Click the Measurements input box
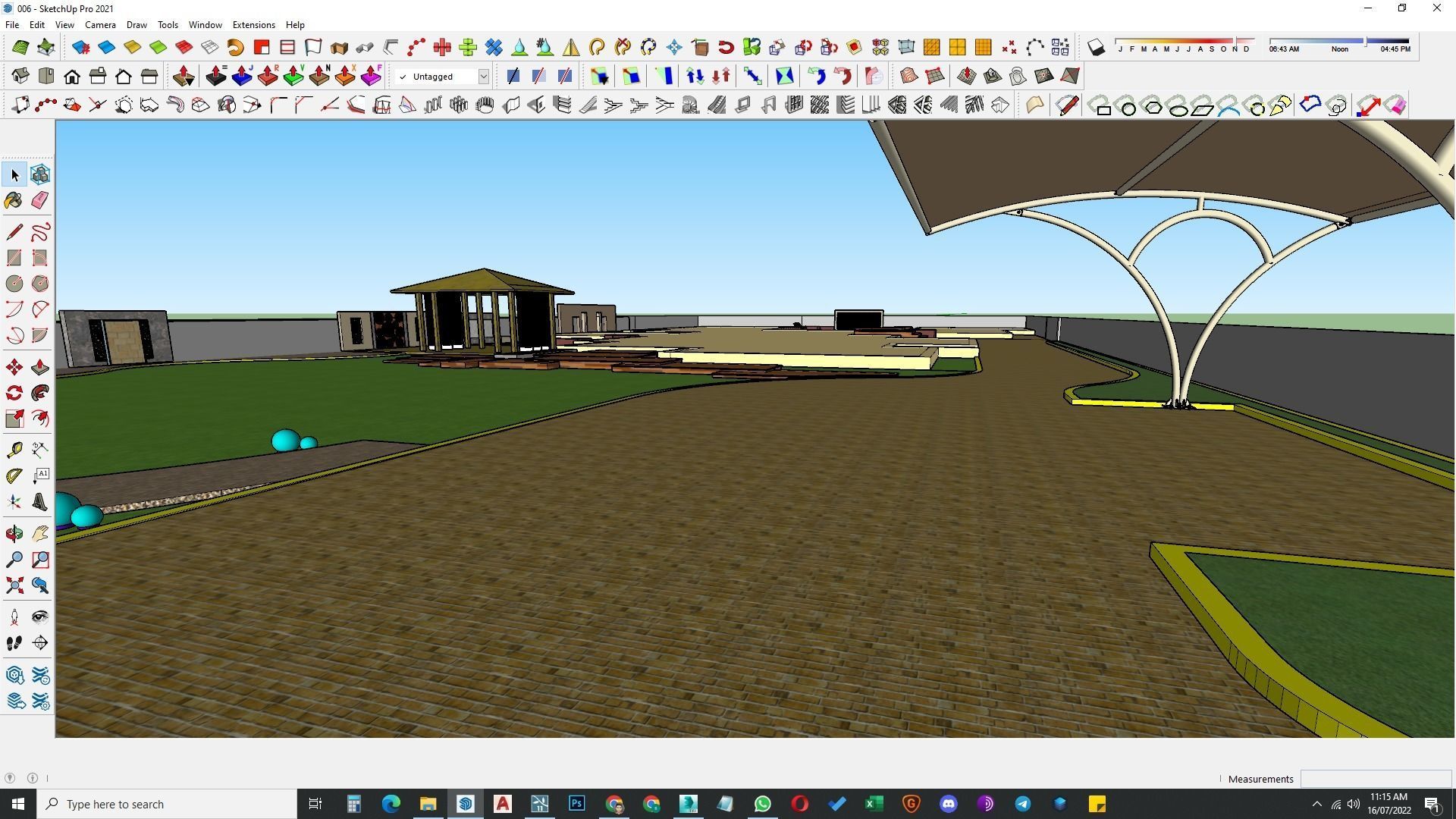This screenshot has width=1456, height=819. coord(1375,779)
